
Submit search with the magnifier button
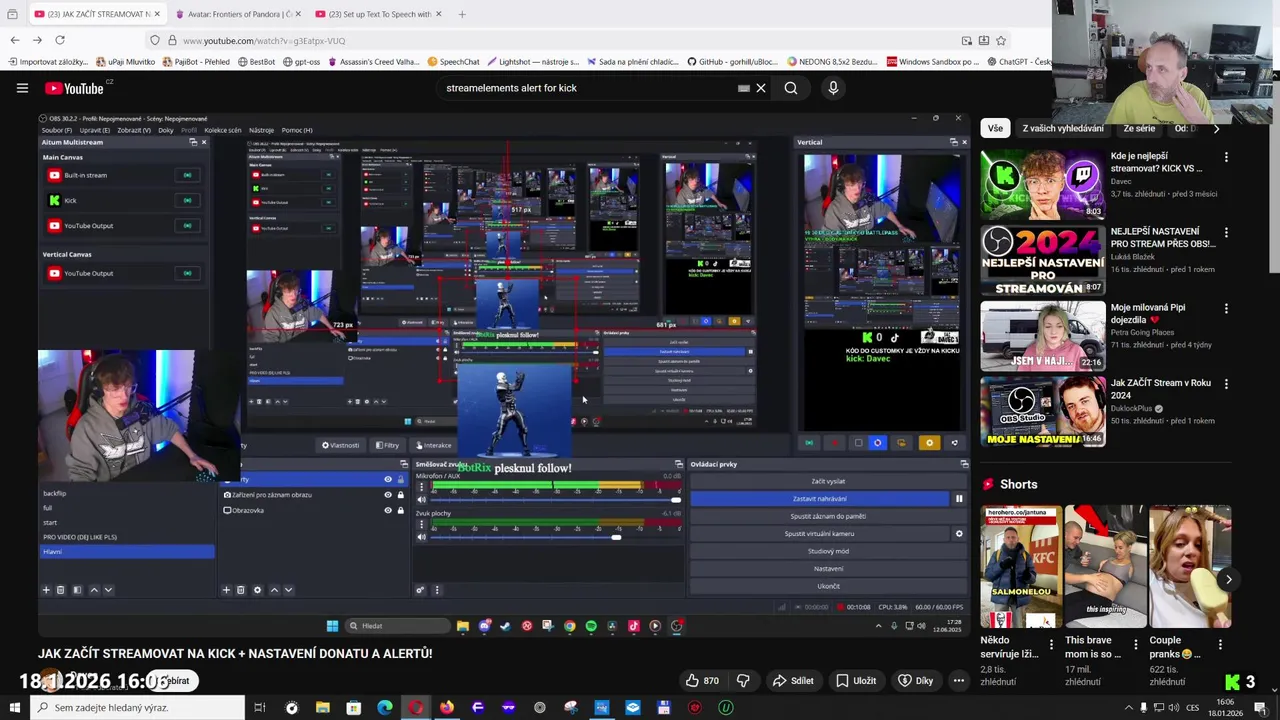click(x=791, y=88)
